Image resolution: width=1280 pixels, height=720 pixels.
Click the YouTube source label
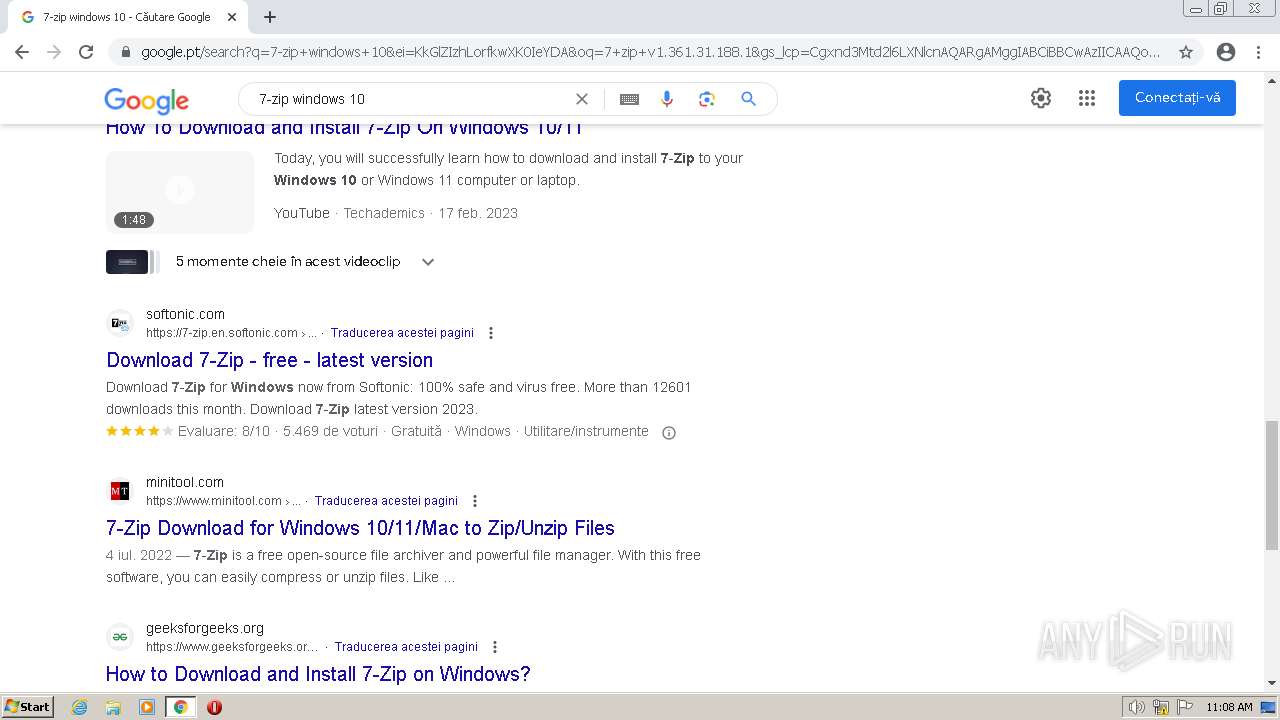point(302,213)
